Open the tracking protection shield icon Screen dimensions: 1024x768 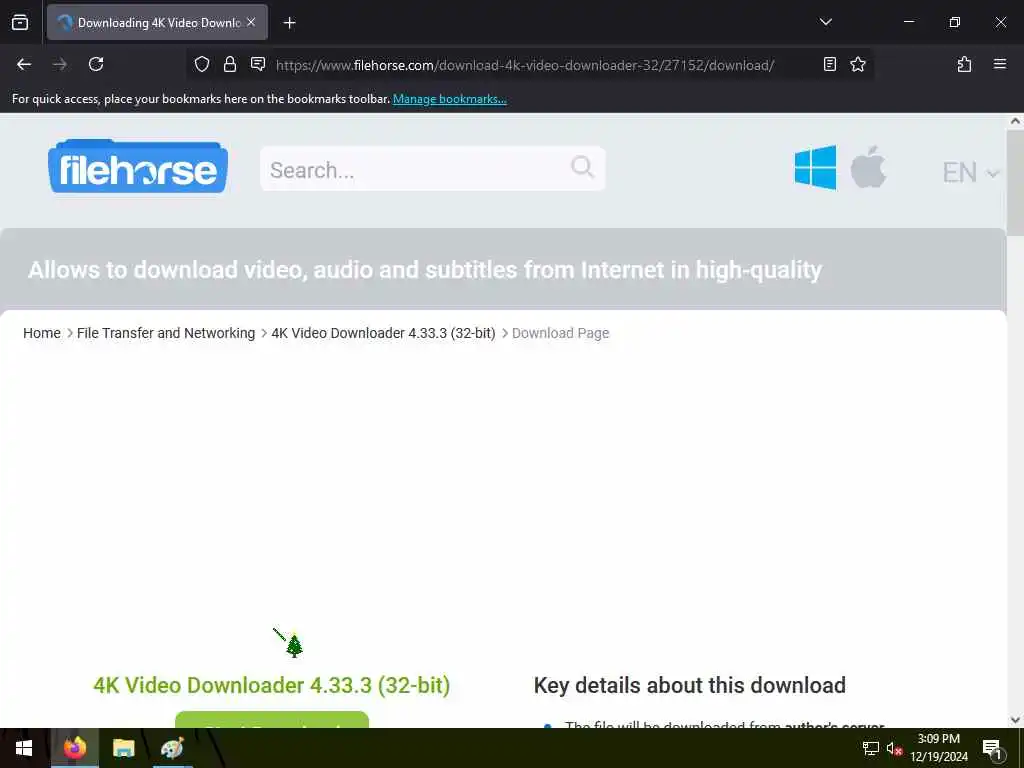point(202,64)
